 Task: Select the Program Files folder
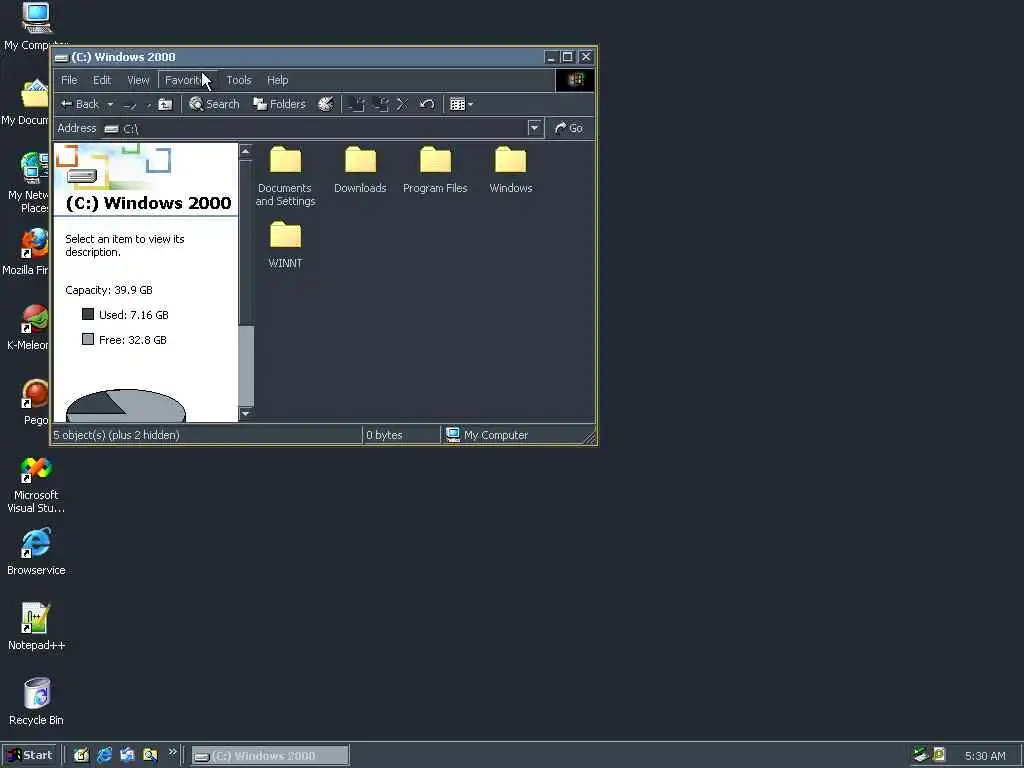pyautogui.click(x=436, y=170)
